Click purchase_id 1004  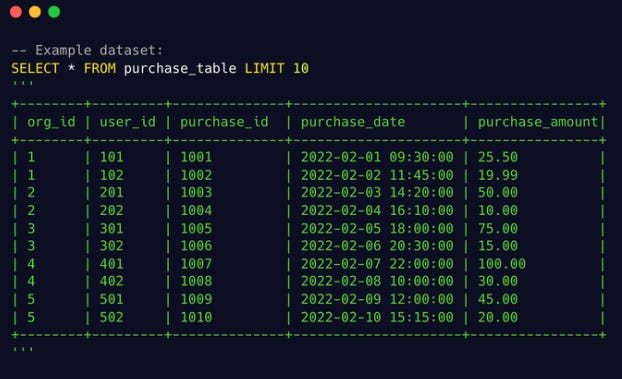pyautogui.click(x=196, y=210)
